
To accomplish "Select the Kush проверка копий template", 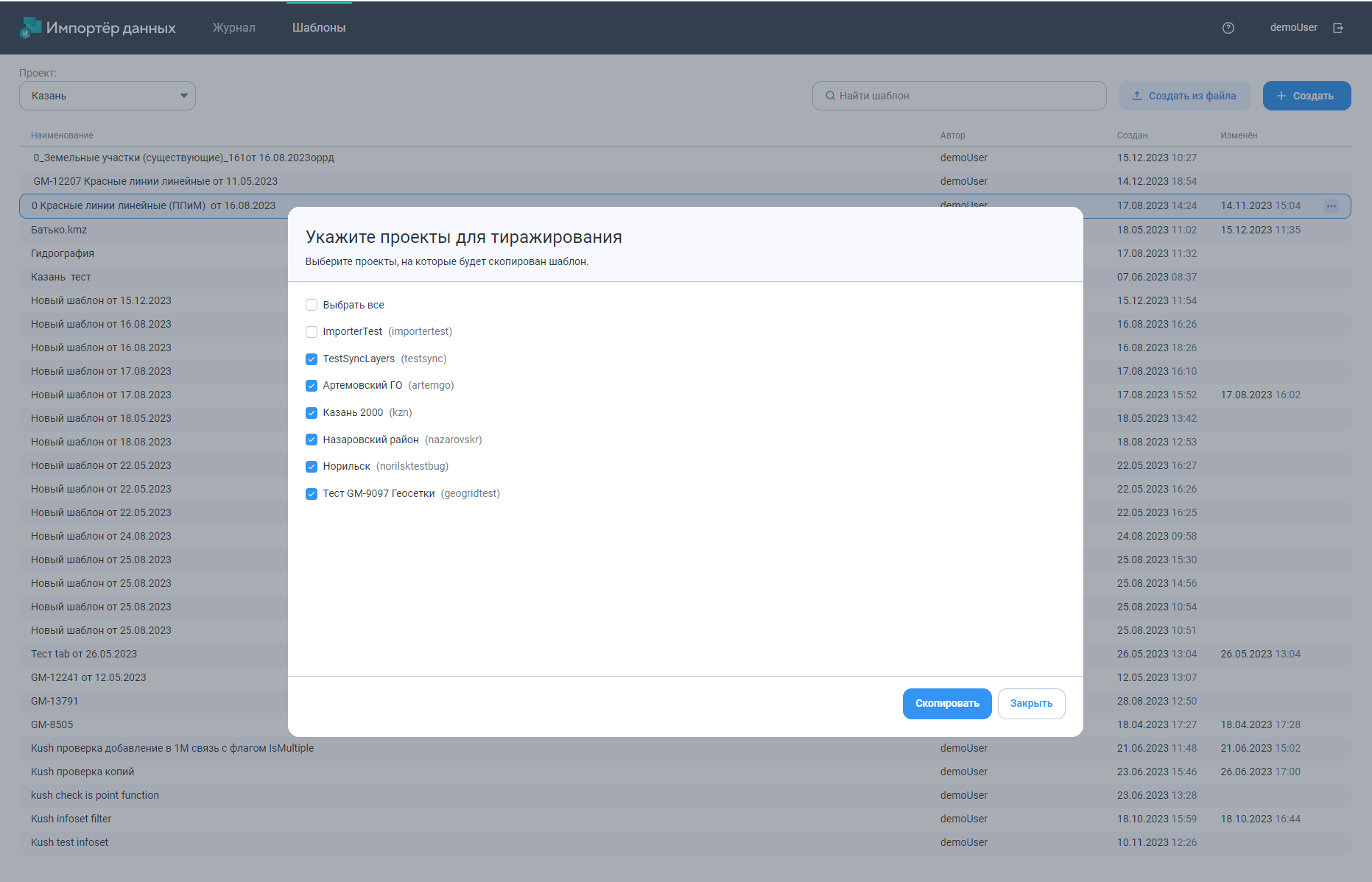I will (x=685, y=772).
